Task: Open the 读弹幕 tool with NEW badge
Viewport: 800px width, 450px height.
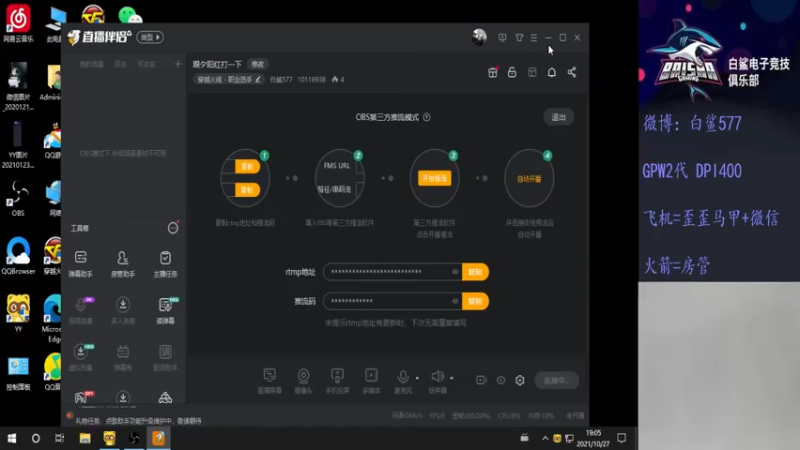Action: click(x=165, y=311)
